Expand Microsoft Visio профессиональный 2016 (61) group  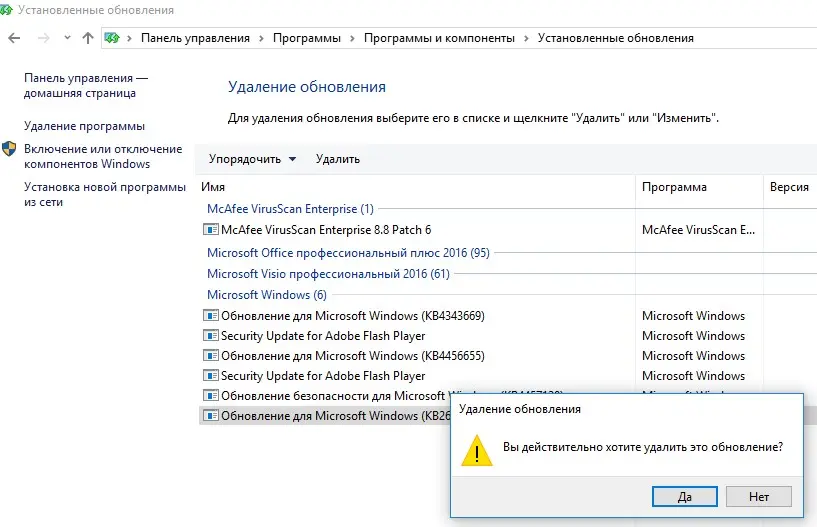pos(328,274)
